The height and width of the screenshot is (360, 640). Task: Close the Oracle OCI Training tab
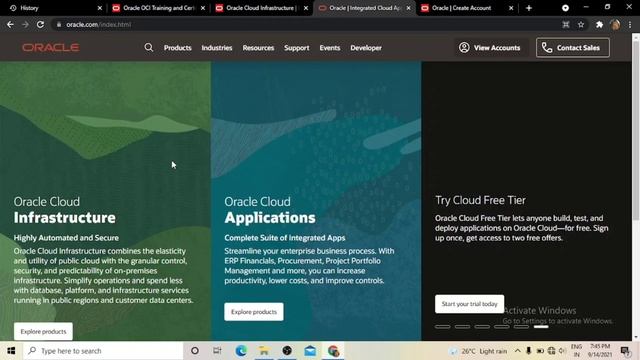[203, 8]
